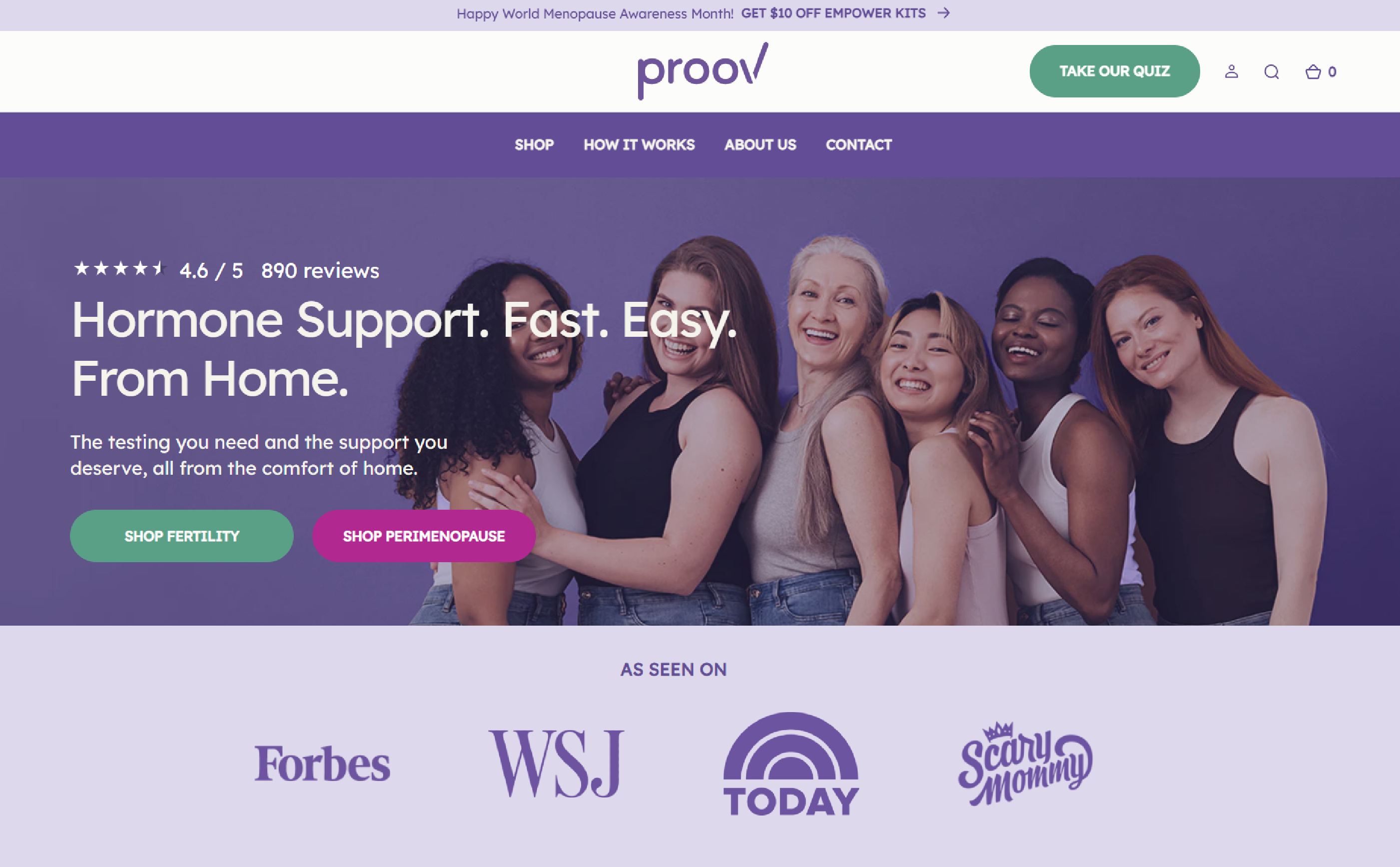Click the Take Our Quiz button
Viewport: 1400px width, 867px height.
pos(1115,71)
